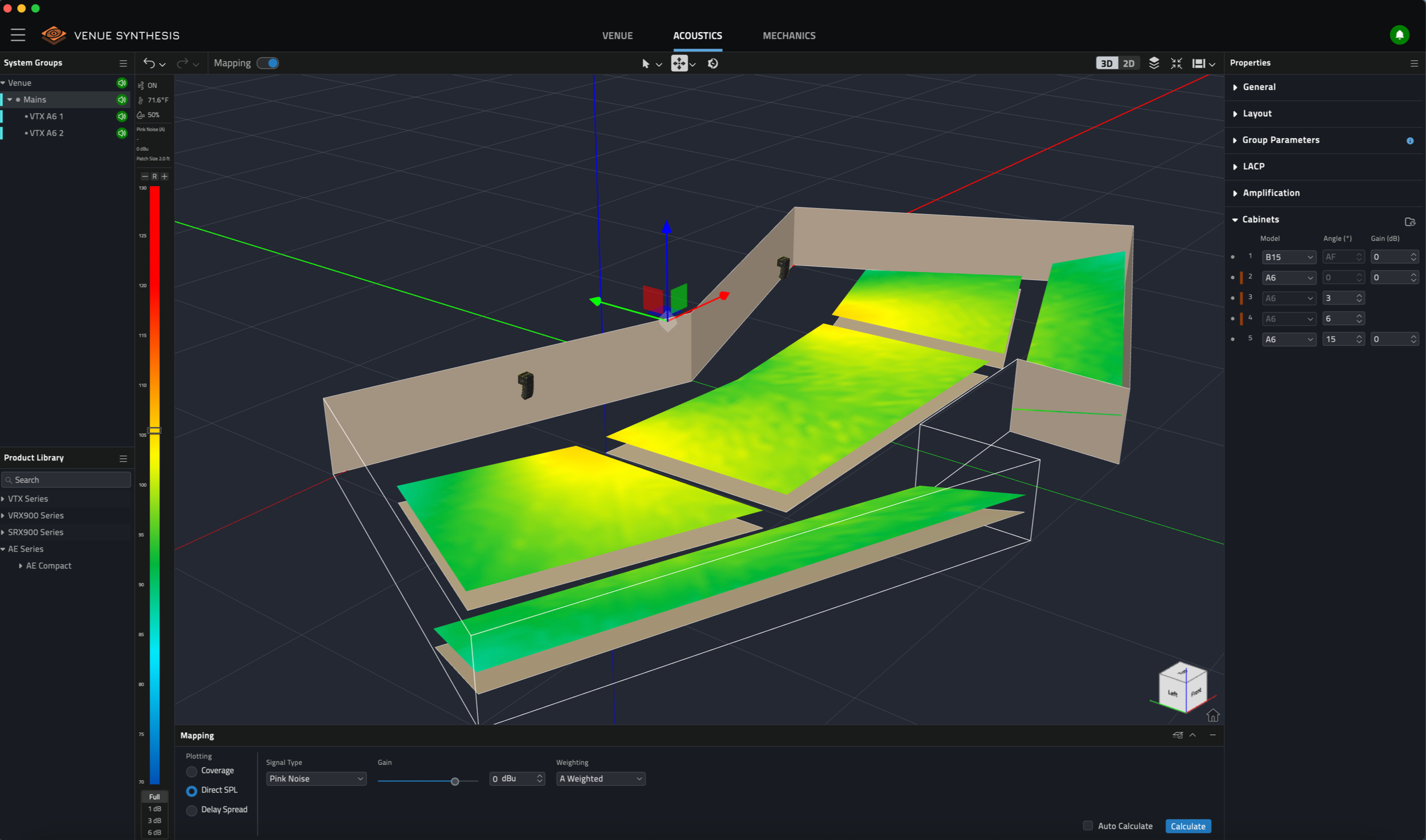Screen dimensions: 1426x840
Task: Activate the move gizmo tool
Action: (679, 64)
